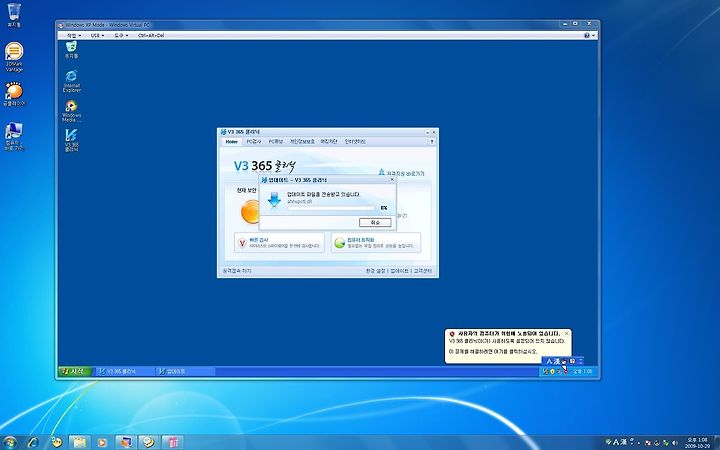This screenshot has width=720, height=450.
Task: Click the blue download arrow icon in update dialog
Action: [x=274, y=200]
